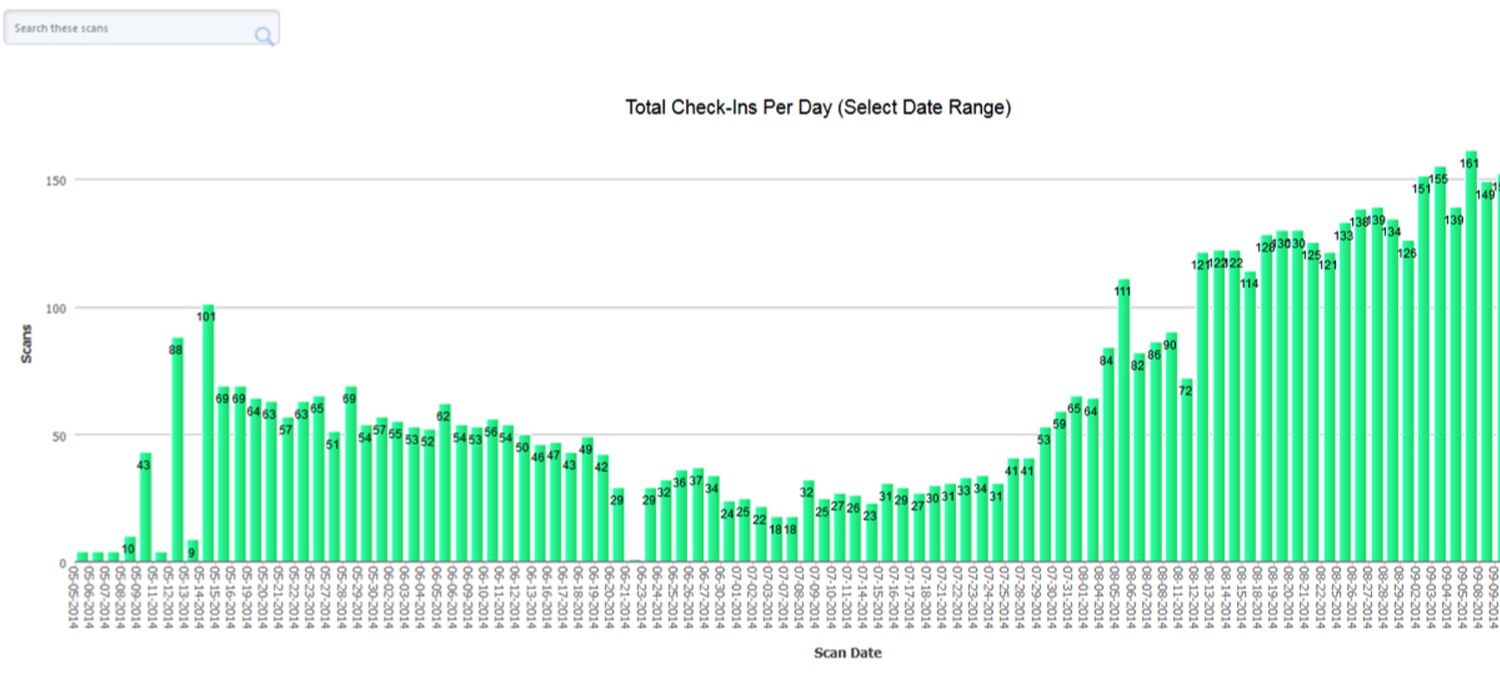The image size is (1500, 674).
Task: Click the bar with value 126
Action: pyautogui.click(x=1408, y=402)
